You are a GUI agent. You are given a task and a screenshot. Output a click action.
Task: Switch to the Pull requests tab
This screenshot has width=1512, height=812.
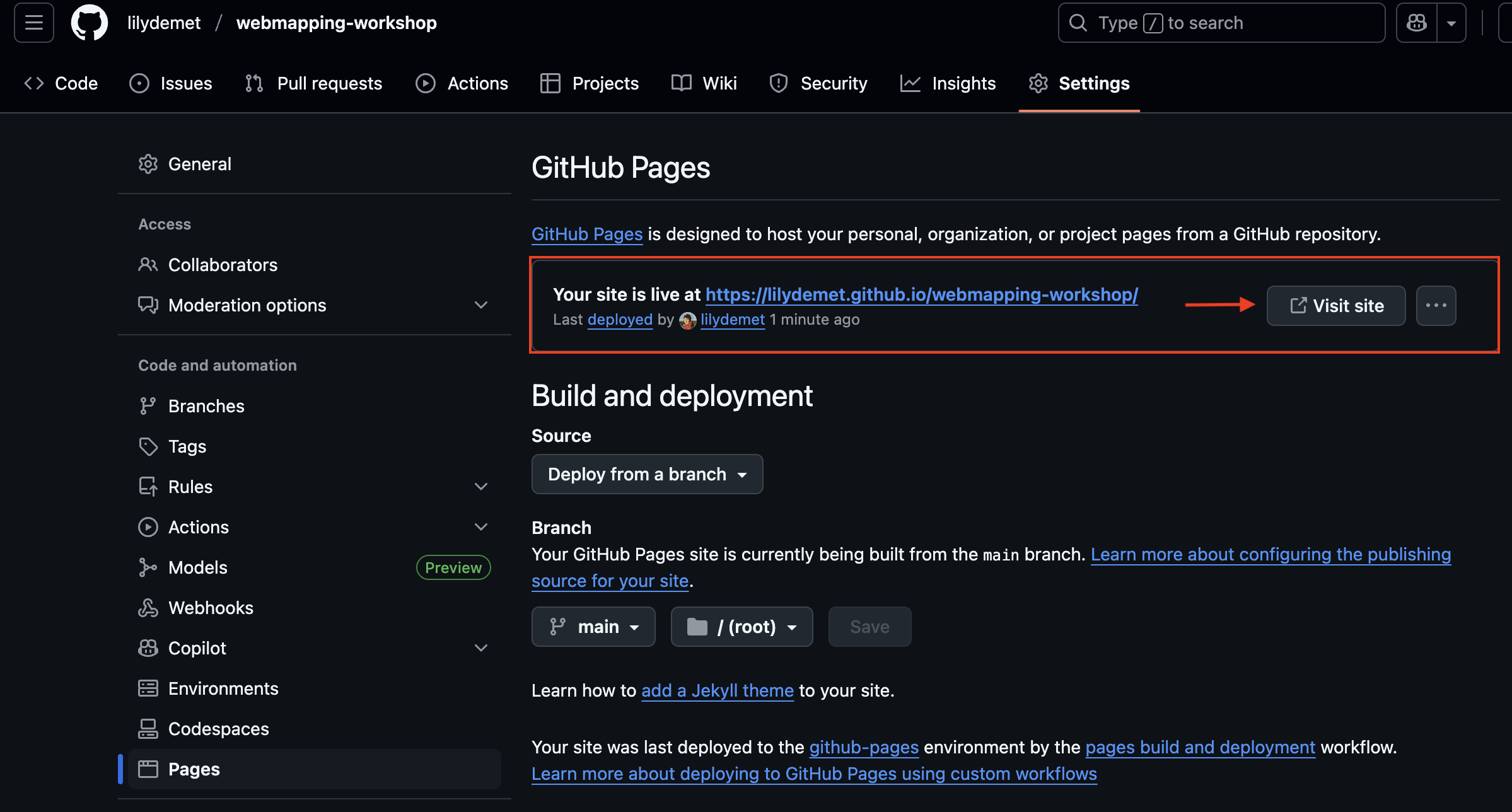click(x=313, y=83)
